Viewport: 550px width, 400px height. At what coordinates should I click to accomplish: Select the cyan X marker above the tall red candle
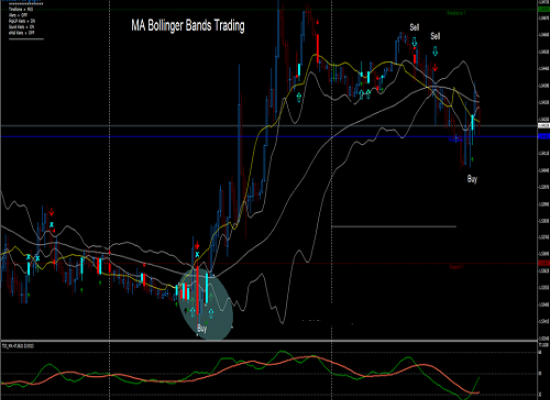197,254
